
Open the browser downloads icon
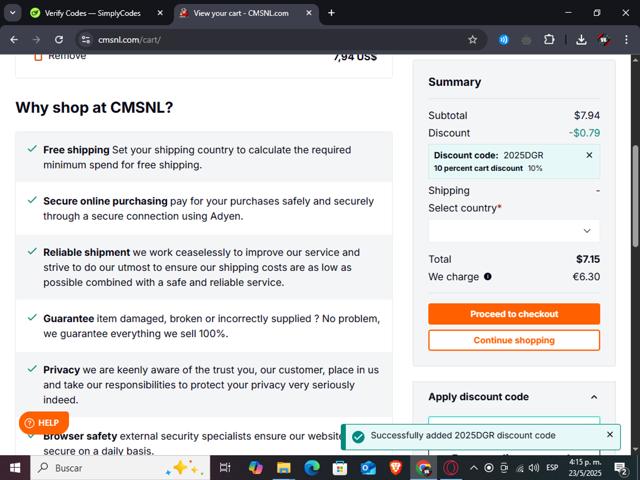click(x=581, y=40)
